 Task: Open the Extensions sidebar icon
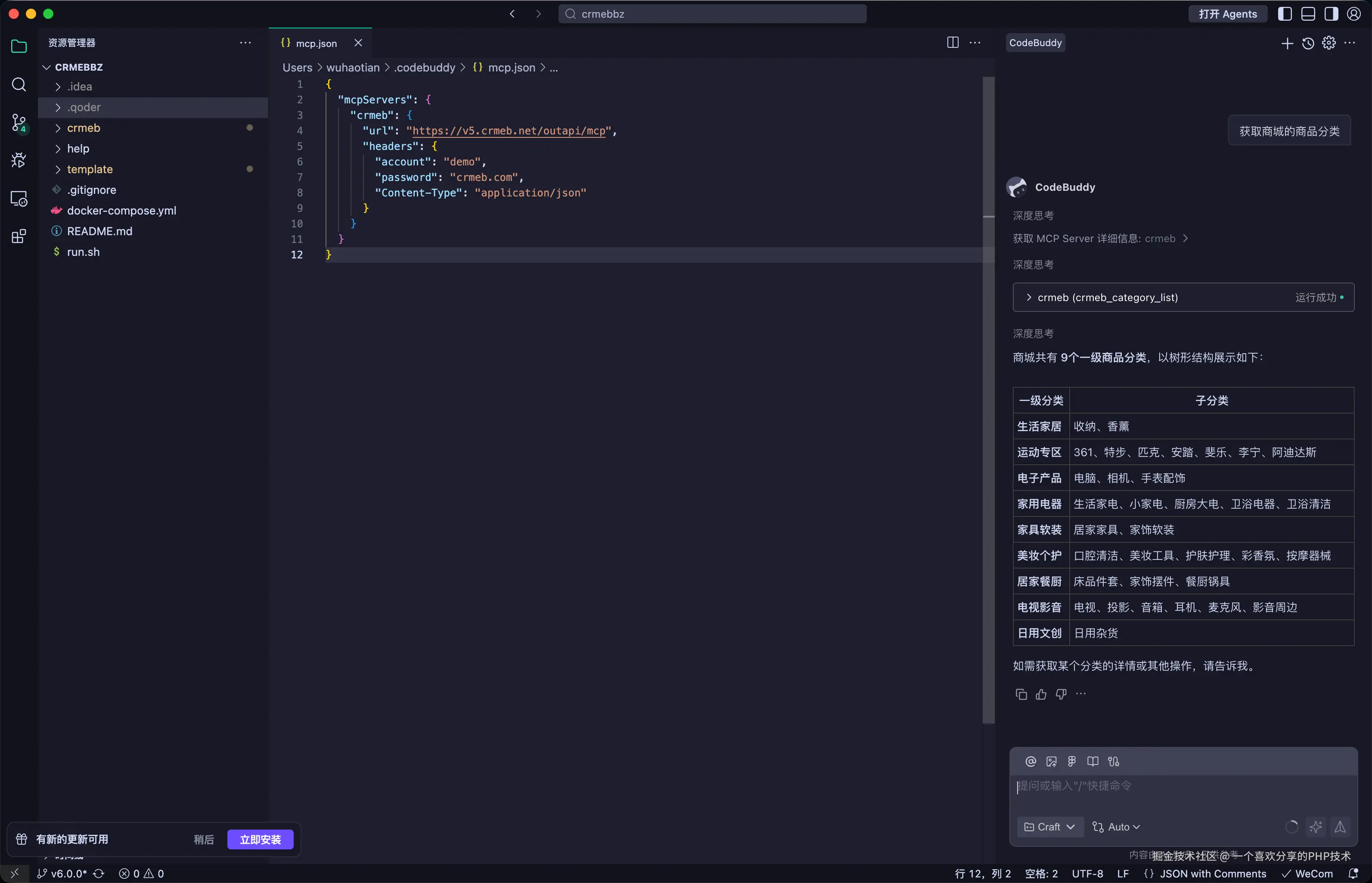19,236
